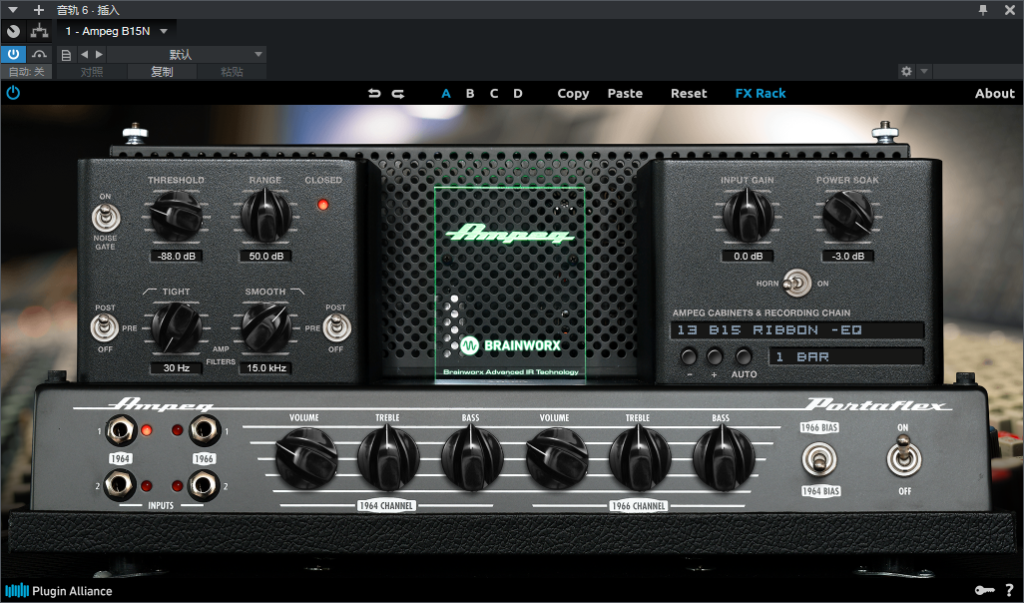Click the Reset button

click(688, 93)
